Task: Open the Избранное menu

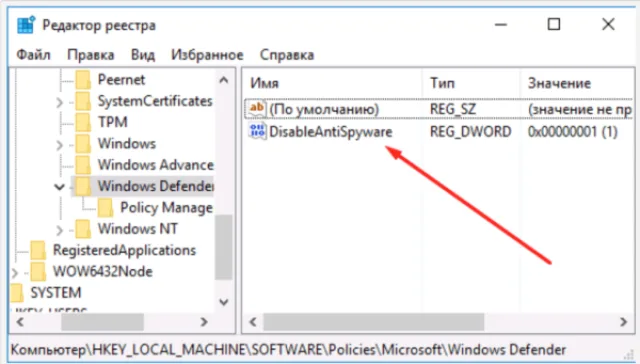Action: tap(207, 55)
